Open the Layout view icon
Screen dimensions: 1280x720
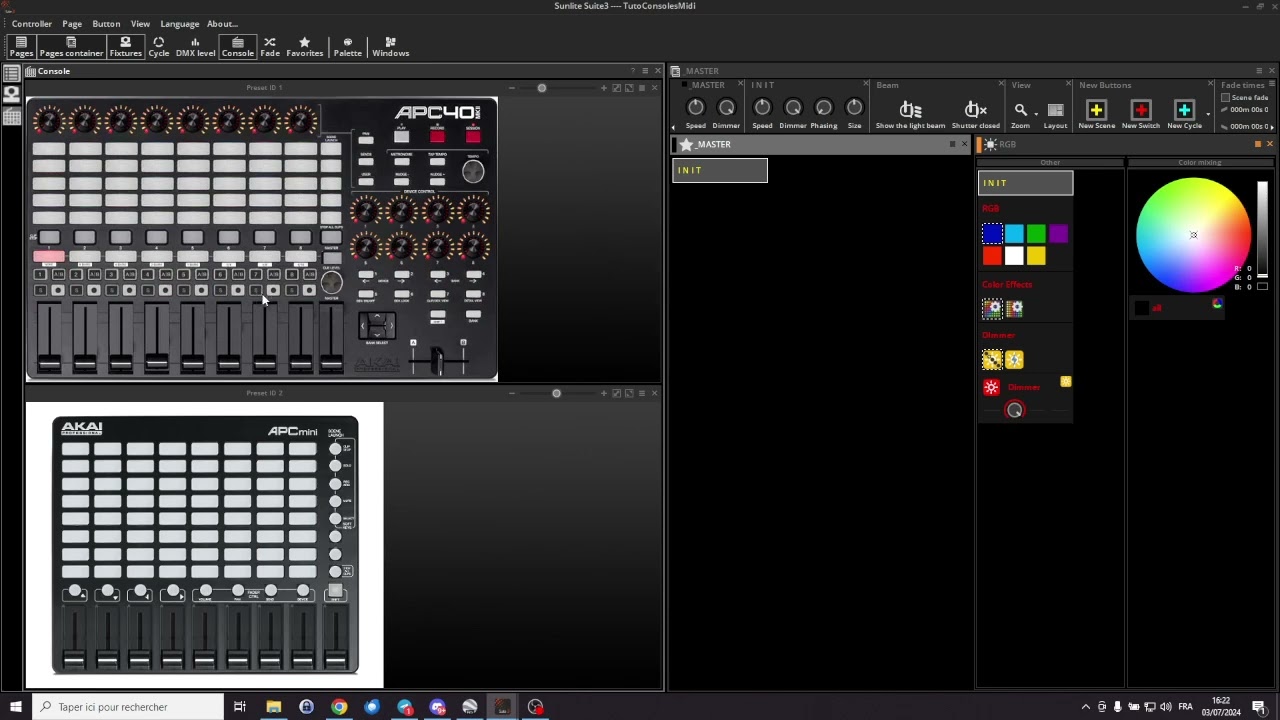pyautogui.click(x=1055, y=110)
